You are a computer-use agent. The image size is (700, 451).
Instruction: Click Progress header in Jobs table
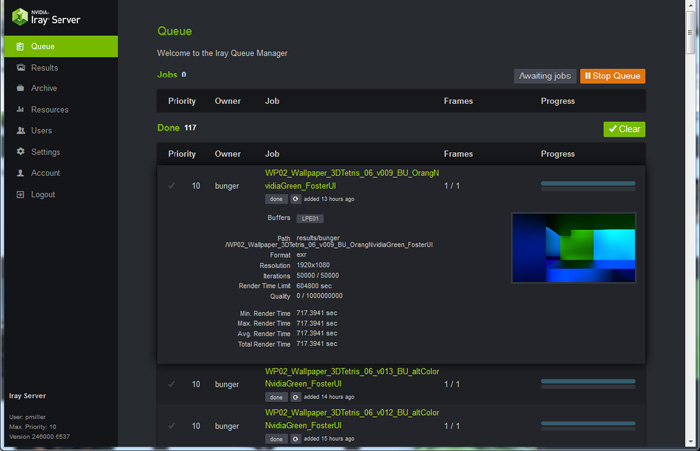[x=558, y=101]
